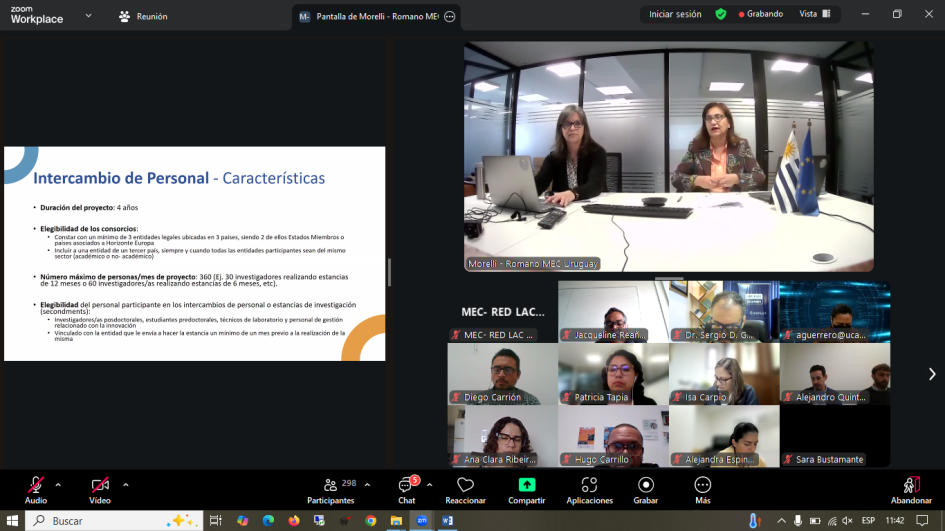Click Abandonar to leave the meeting
Image resolution: width=945 pixels, height=531 pixels.
click(x=911, y=489)
